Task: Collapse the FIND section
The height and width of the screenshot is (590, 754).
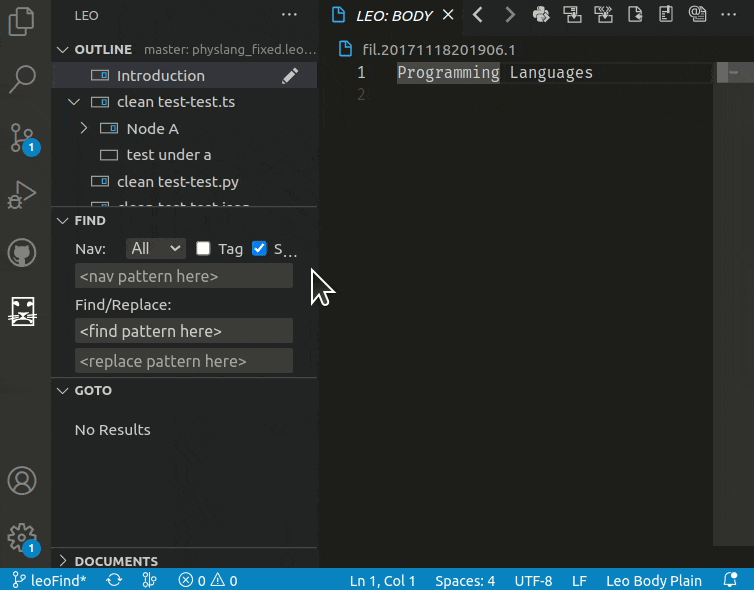Action: click(63, 221)
